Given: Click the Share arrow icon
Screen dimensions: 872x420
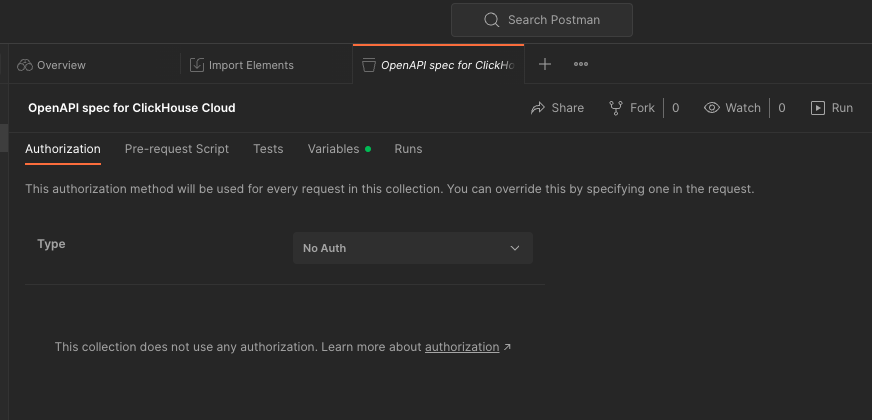Looking at the screenshot, I should click(538, 108).
